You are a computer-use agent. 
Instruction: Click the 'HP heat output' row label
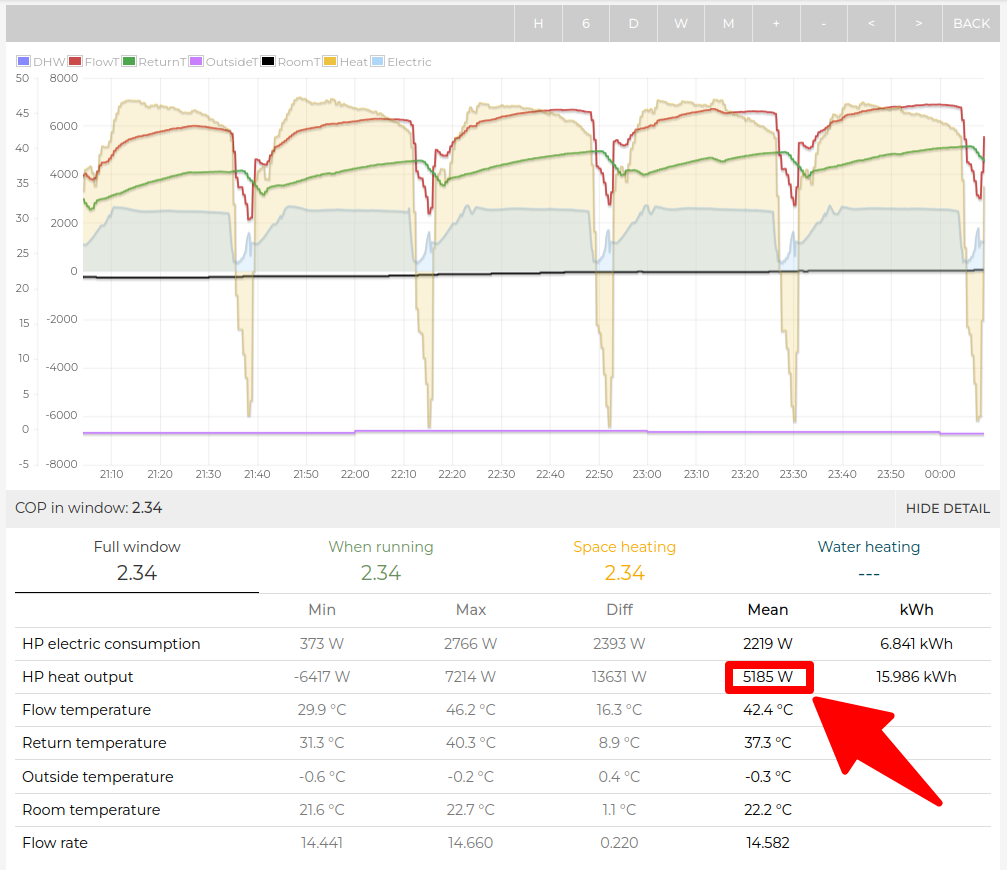[x=78, y=677]
